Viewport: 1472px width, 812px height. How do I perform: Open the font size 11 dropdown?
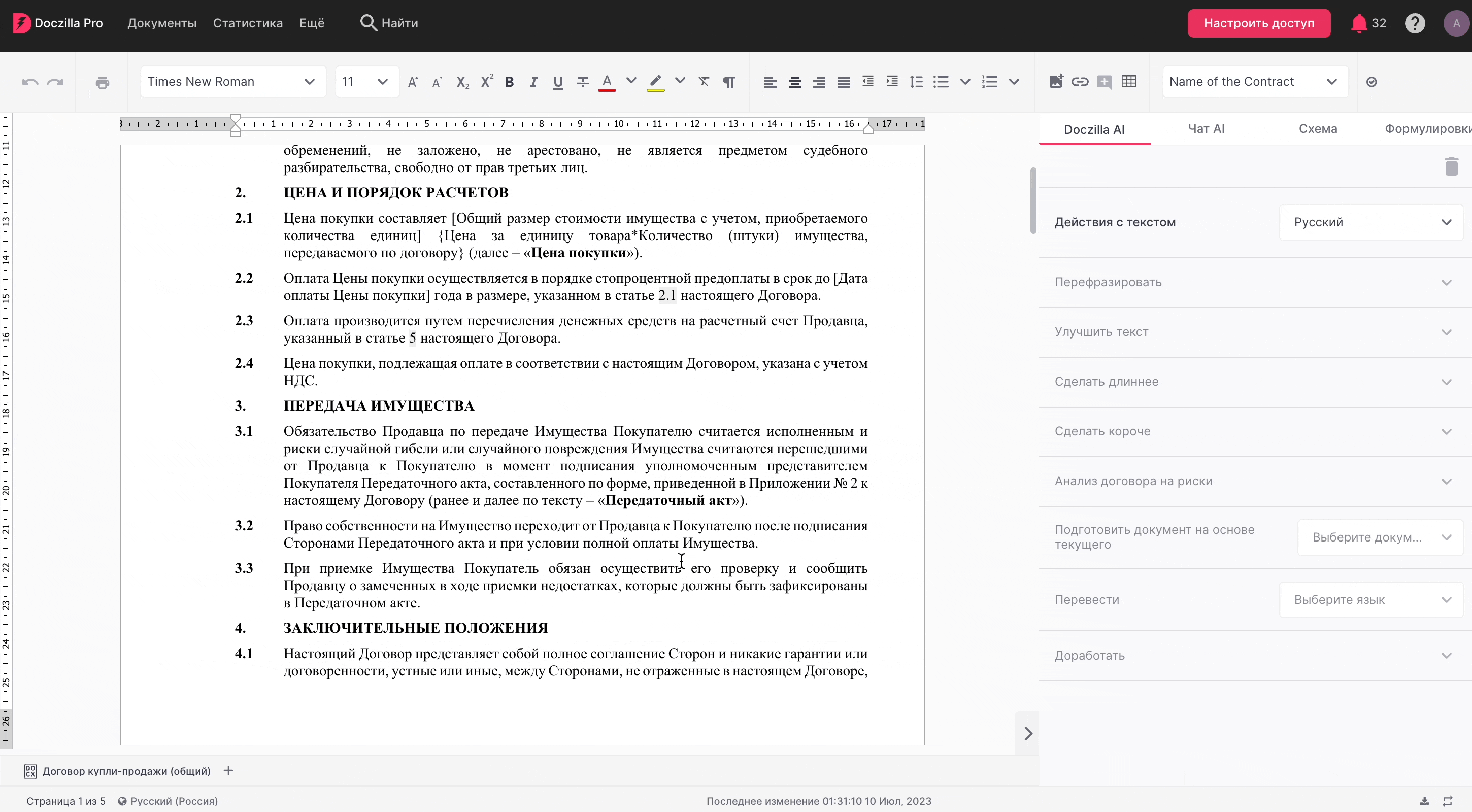point(366,82)
